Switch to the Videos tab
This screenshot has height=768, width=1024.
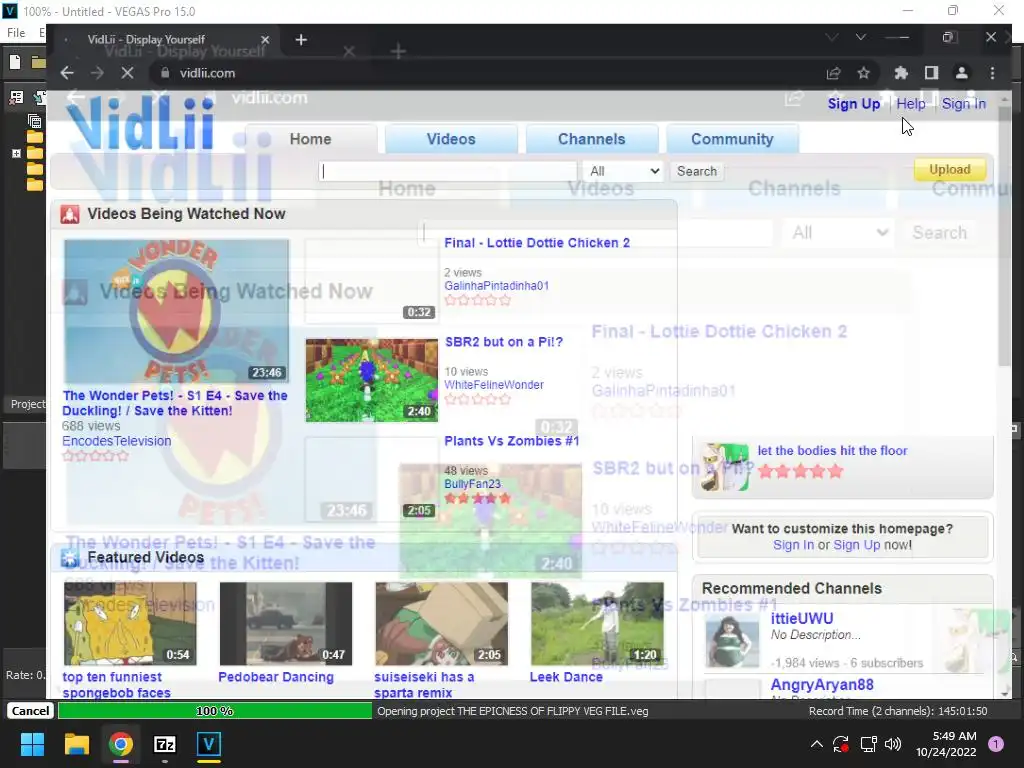pyautogui.click(x=451, y=139)
